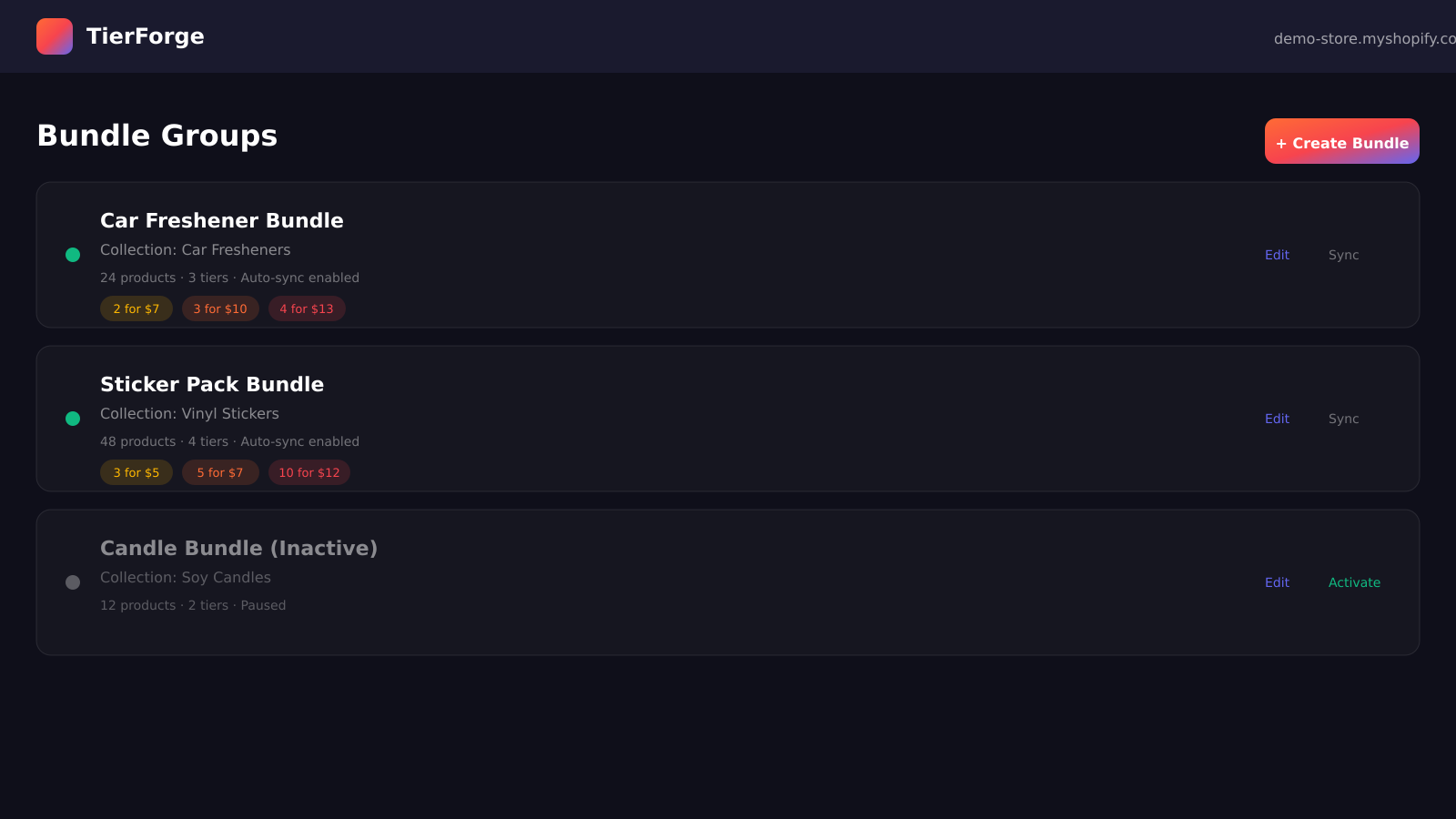The width and height of the screenshot is (1456, 819).
Task: Click the demo-store.myshopify store URL
Action: click(x=1363, y=38)
